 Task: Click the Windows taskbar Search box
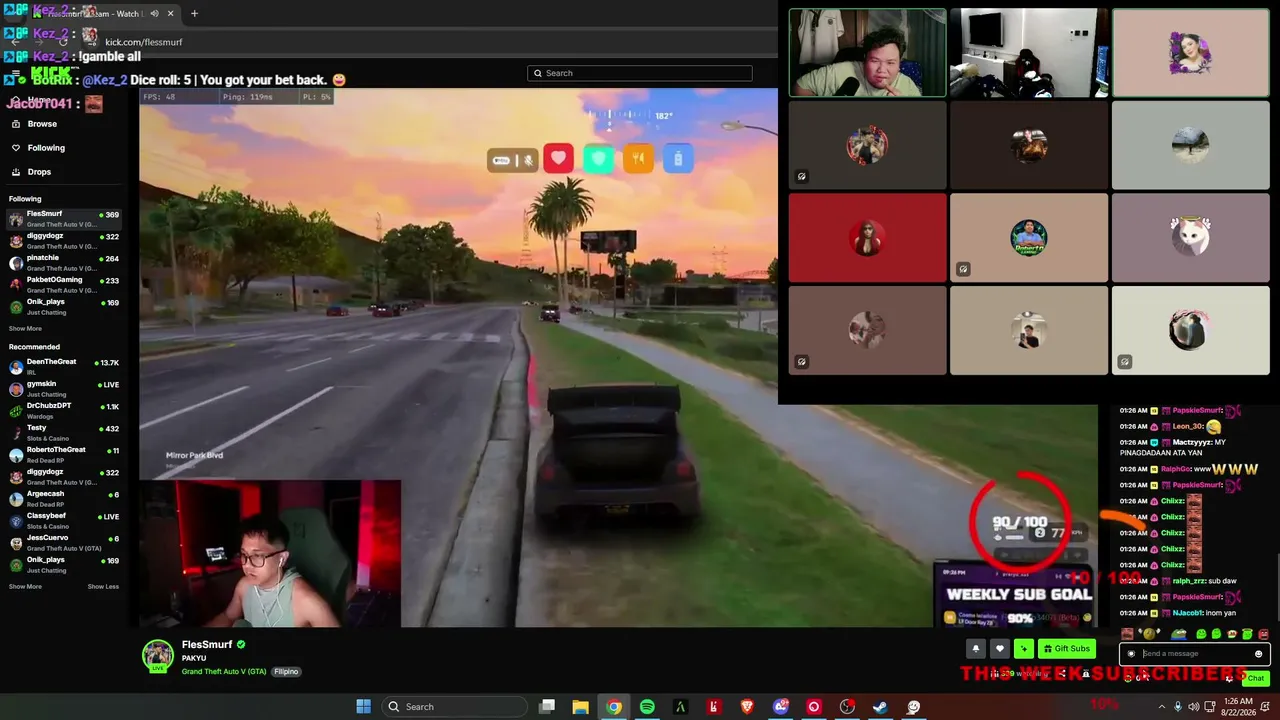tap(454, 707)
